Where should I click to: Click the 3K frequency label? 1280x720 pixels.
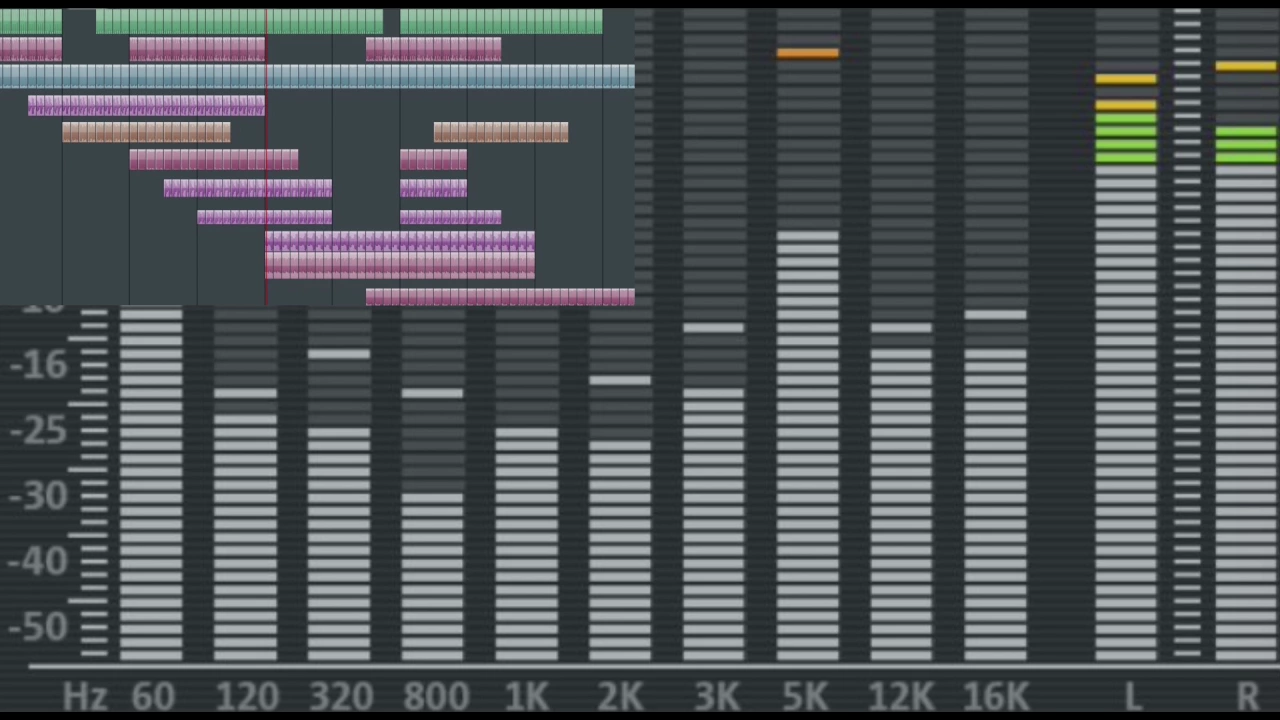[715, 697]
